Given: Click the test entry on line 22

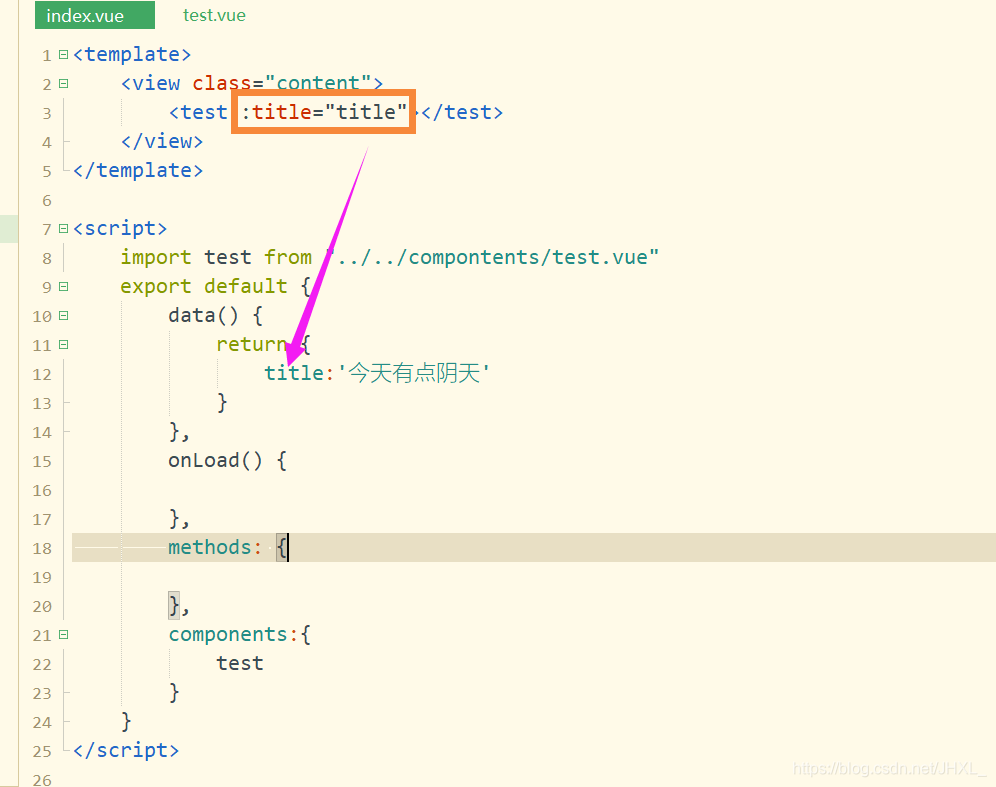Looking at the screenshot, I should pos(239,664).
